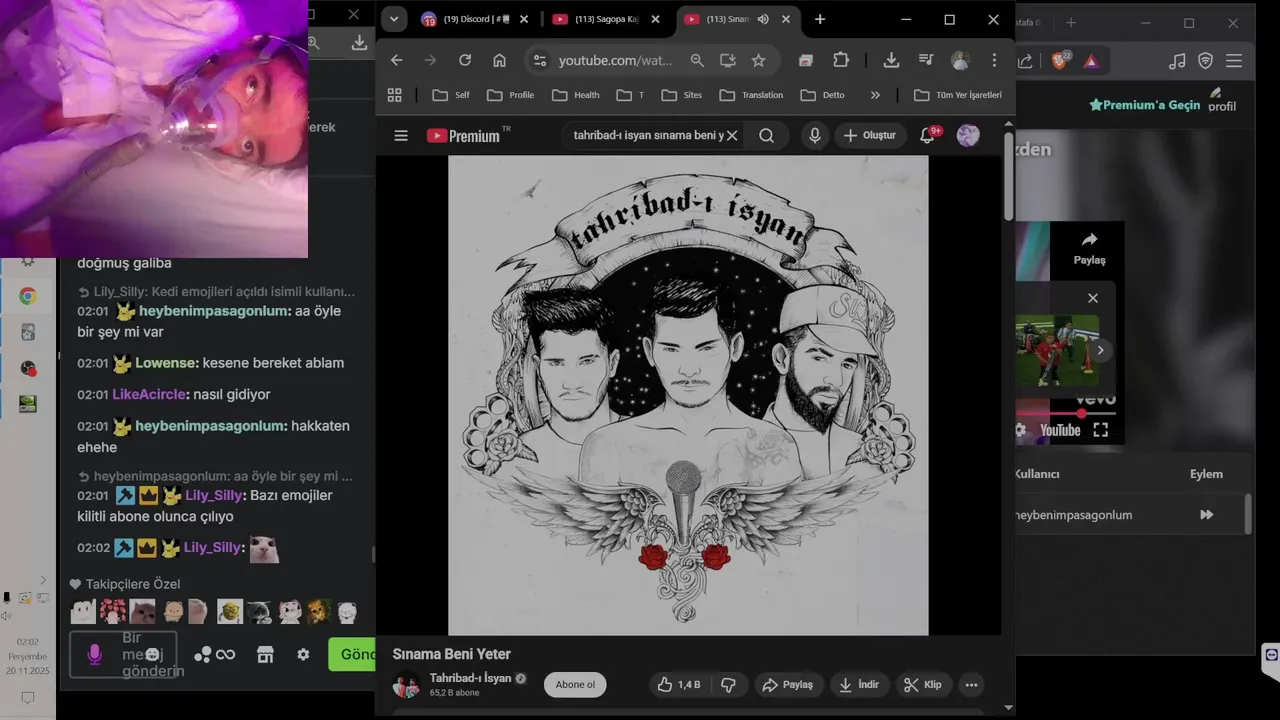Open YouTube account avatar menu
Image resolution: width=1280 pixels, height=720 pixels.
coord(968,135)
